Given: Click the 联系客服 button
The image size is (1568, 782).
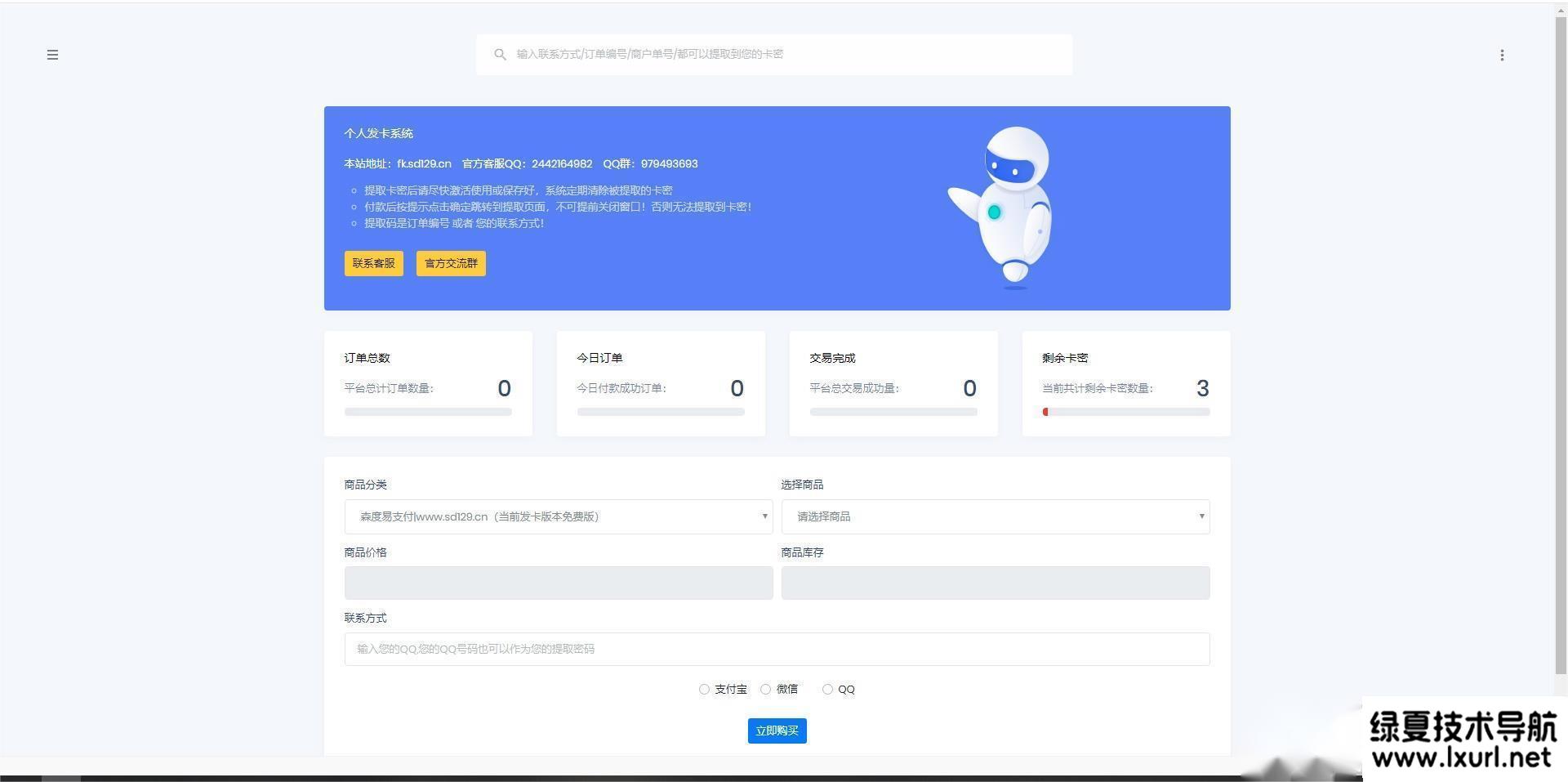Looking at the screenshot, I should click(x=374, y=263).
